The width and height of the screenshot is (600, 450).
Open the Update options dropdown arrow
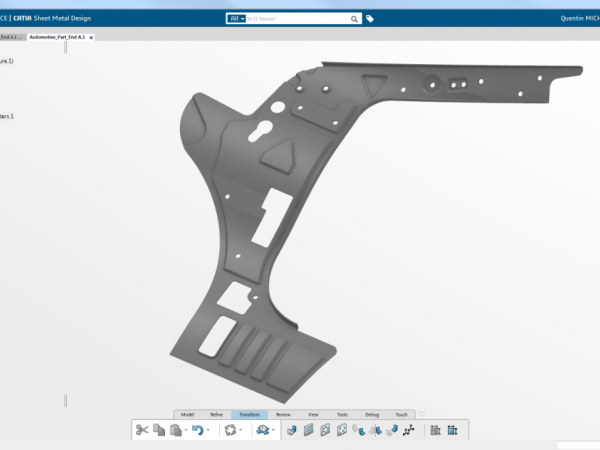(241, 430)
